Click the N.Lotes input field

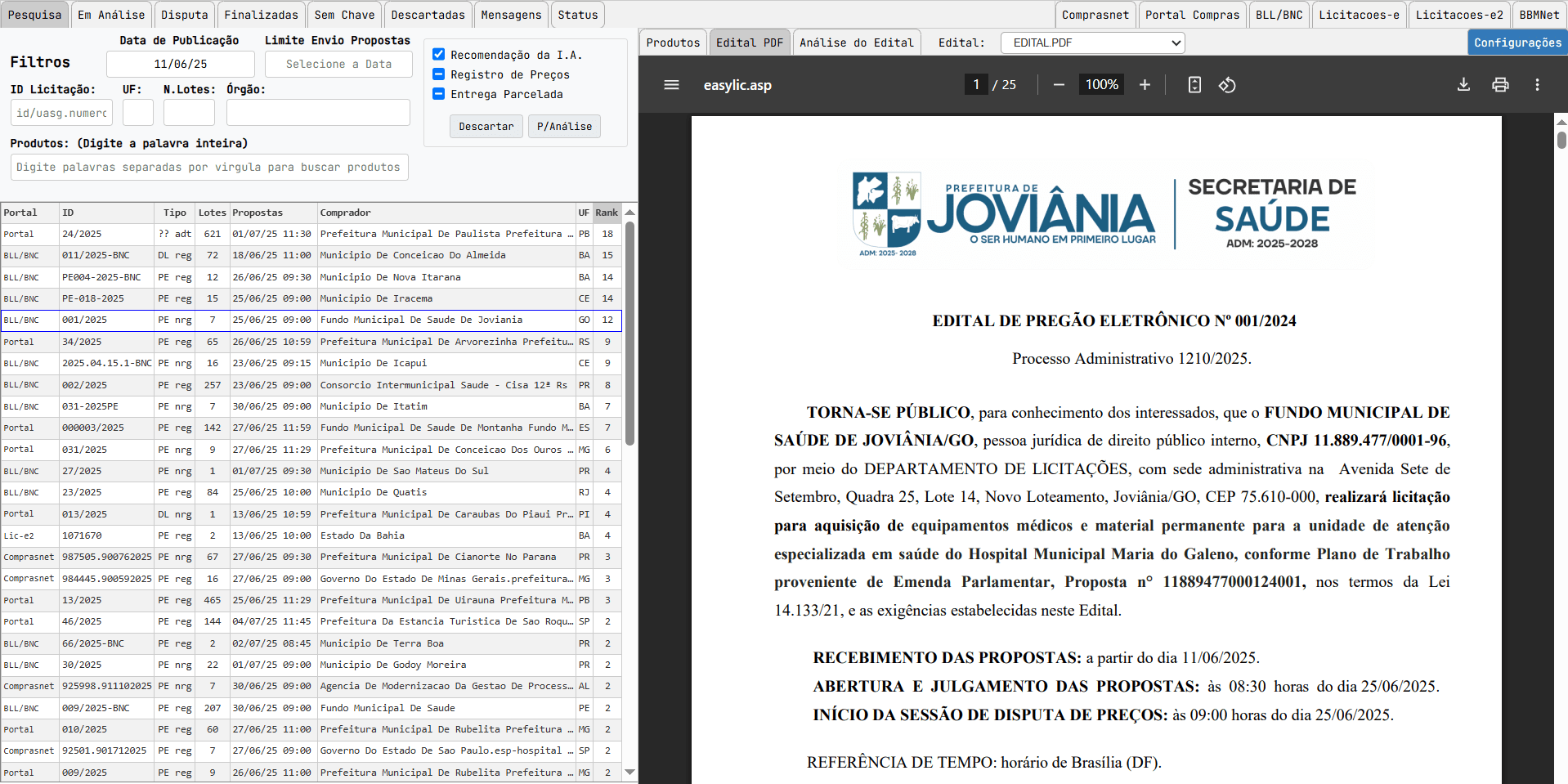(x=189, y=113)
